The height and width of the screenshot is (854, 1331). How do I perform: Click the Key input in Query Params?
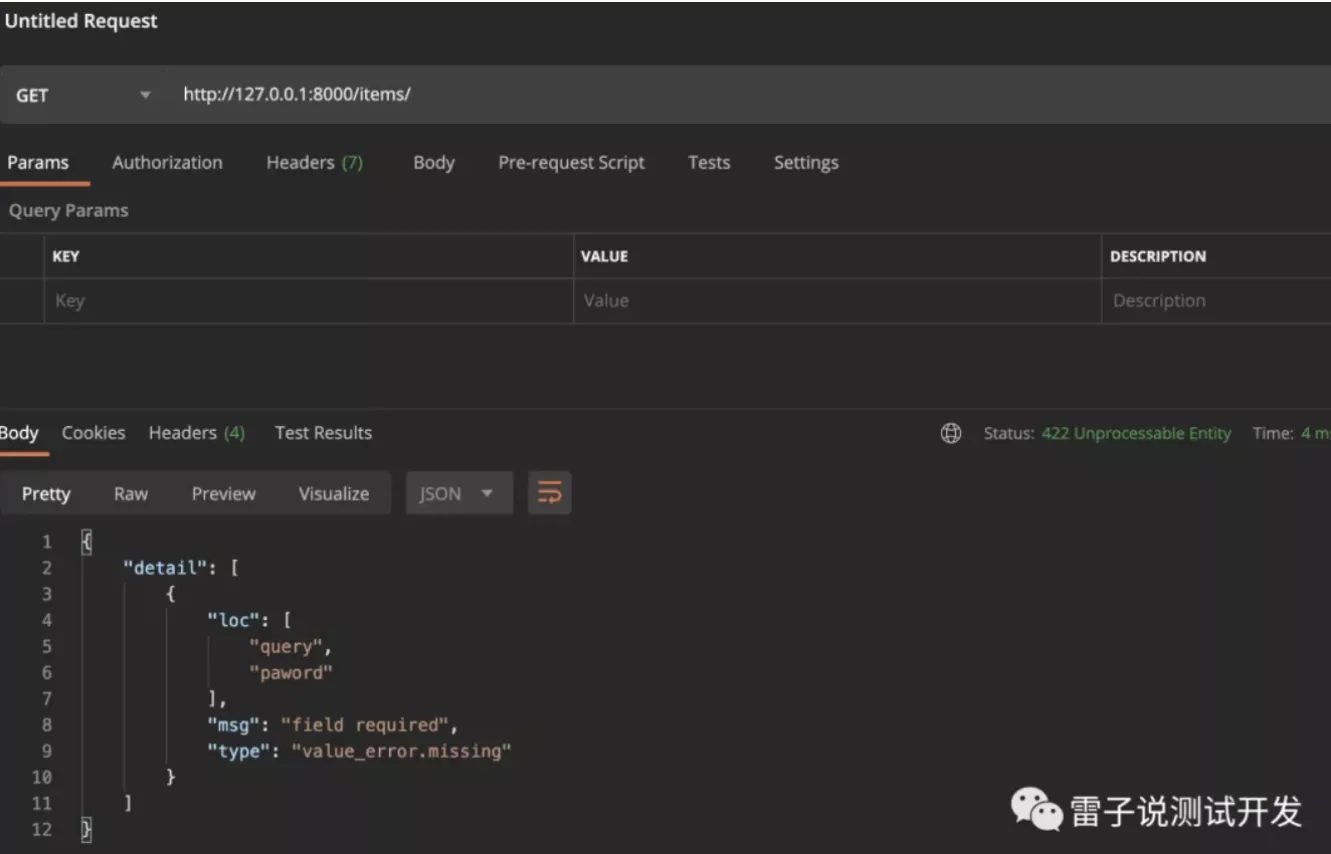click(x=308, y=301)
